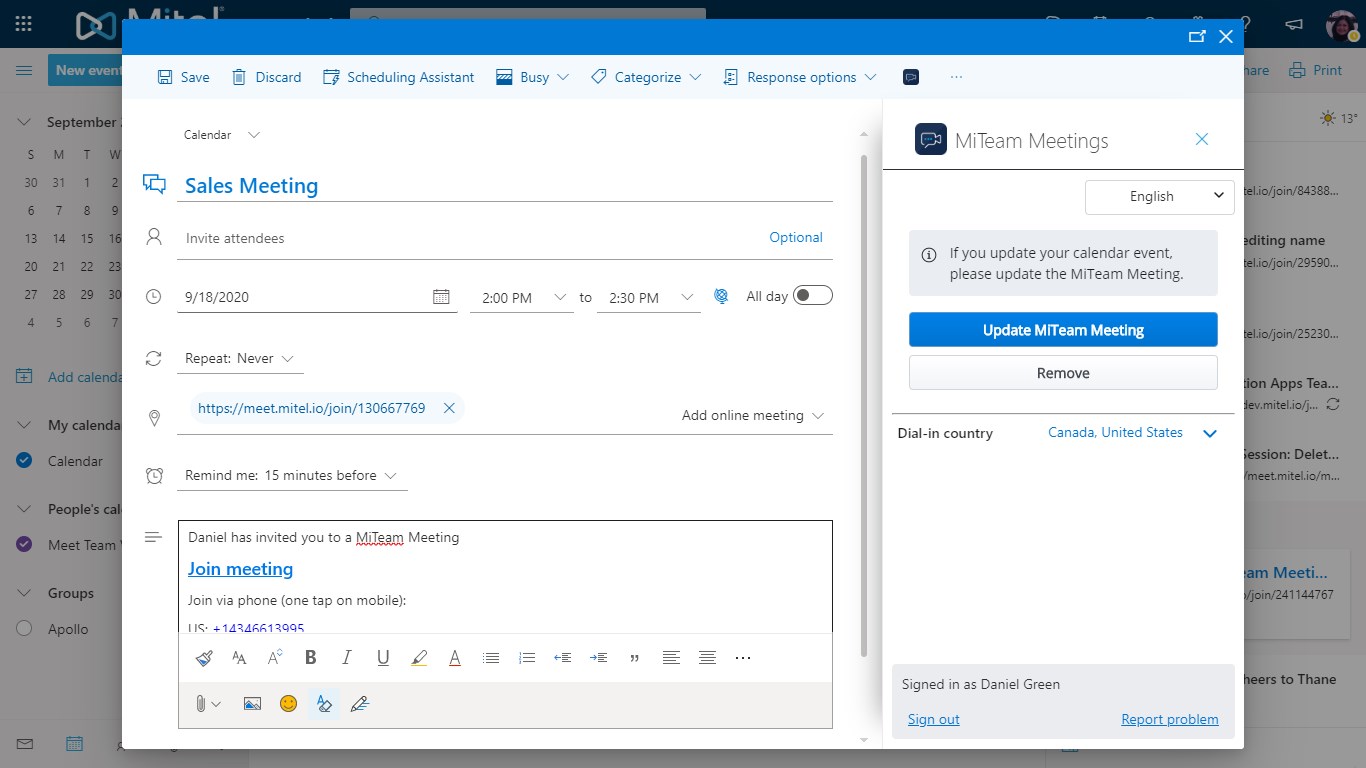Viewport: 1366px width, 768px height.
Task: Show more formatting options ellipsis
Action: click(x=743, y=658)
